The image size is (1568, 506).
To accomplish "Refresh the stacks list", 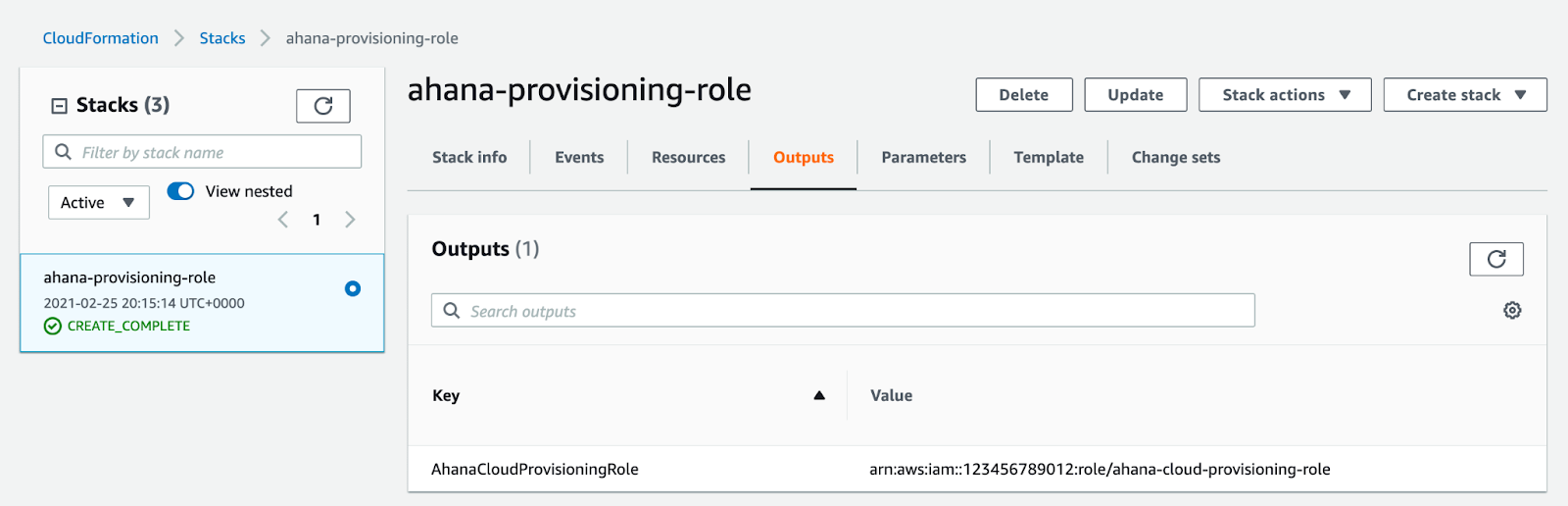I will [322, 106].
